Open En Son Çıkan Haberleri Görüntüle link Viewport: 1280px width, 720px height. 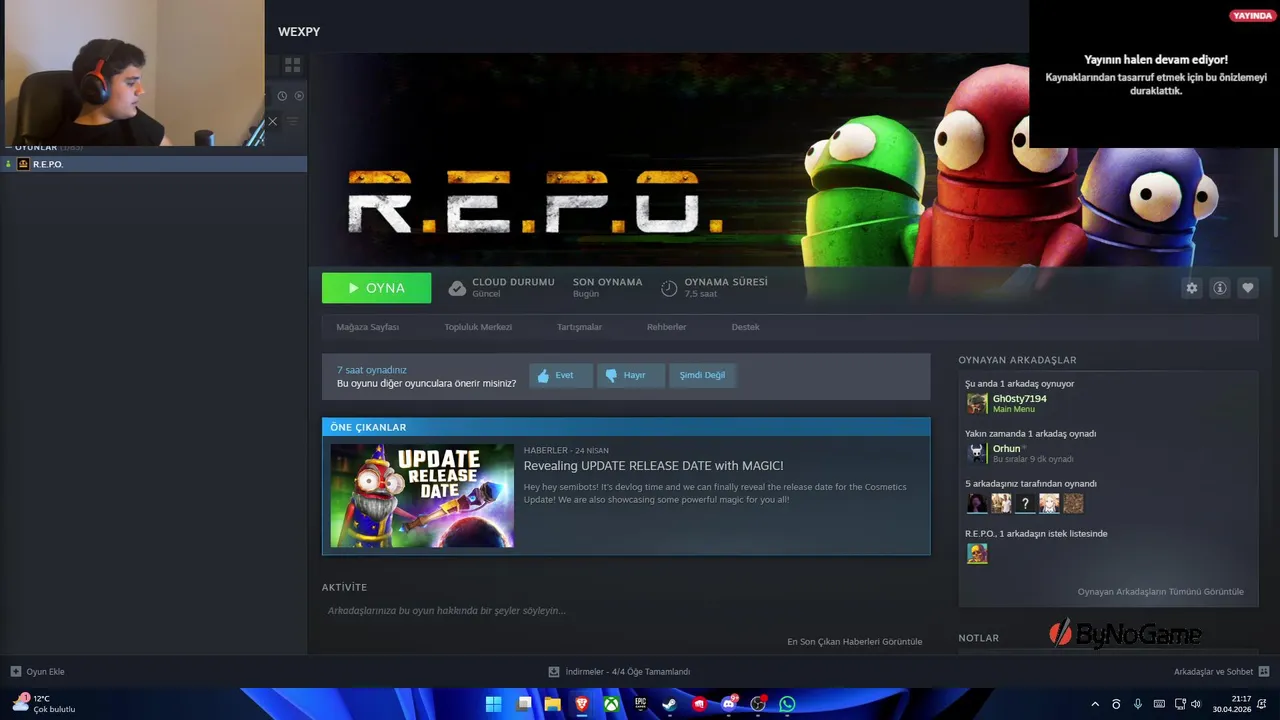tap(854, 641)
